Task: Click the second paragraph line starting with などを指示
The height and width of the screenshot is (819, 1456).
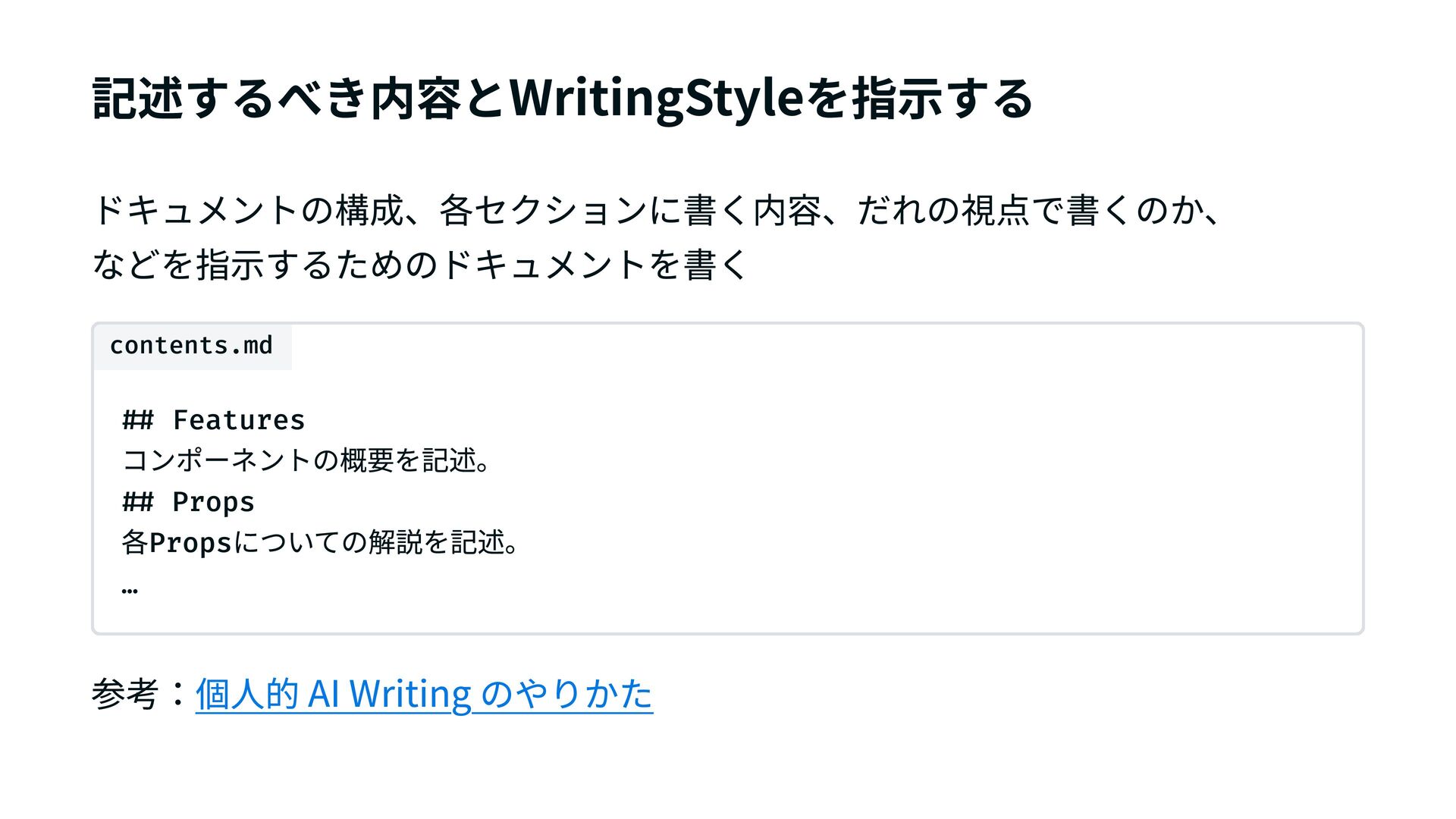Action: point(421,265)
